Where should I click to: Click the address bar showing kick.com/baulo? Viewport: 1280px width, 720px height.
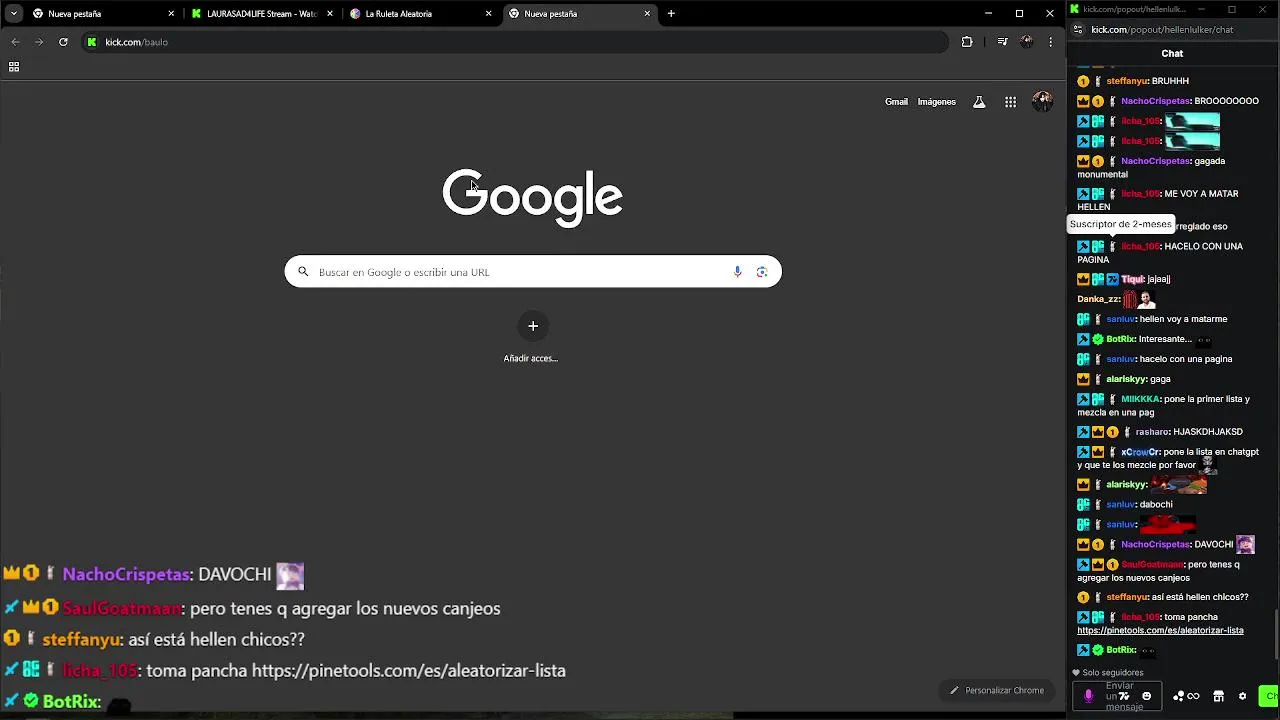coord(515,42)
